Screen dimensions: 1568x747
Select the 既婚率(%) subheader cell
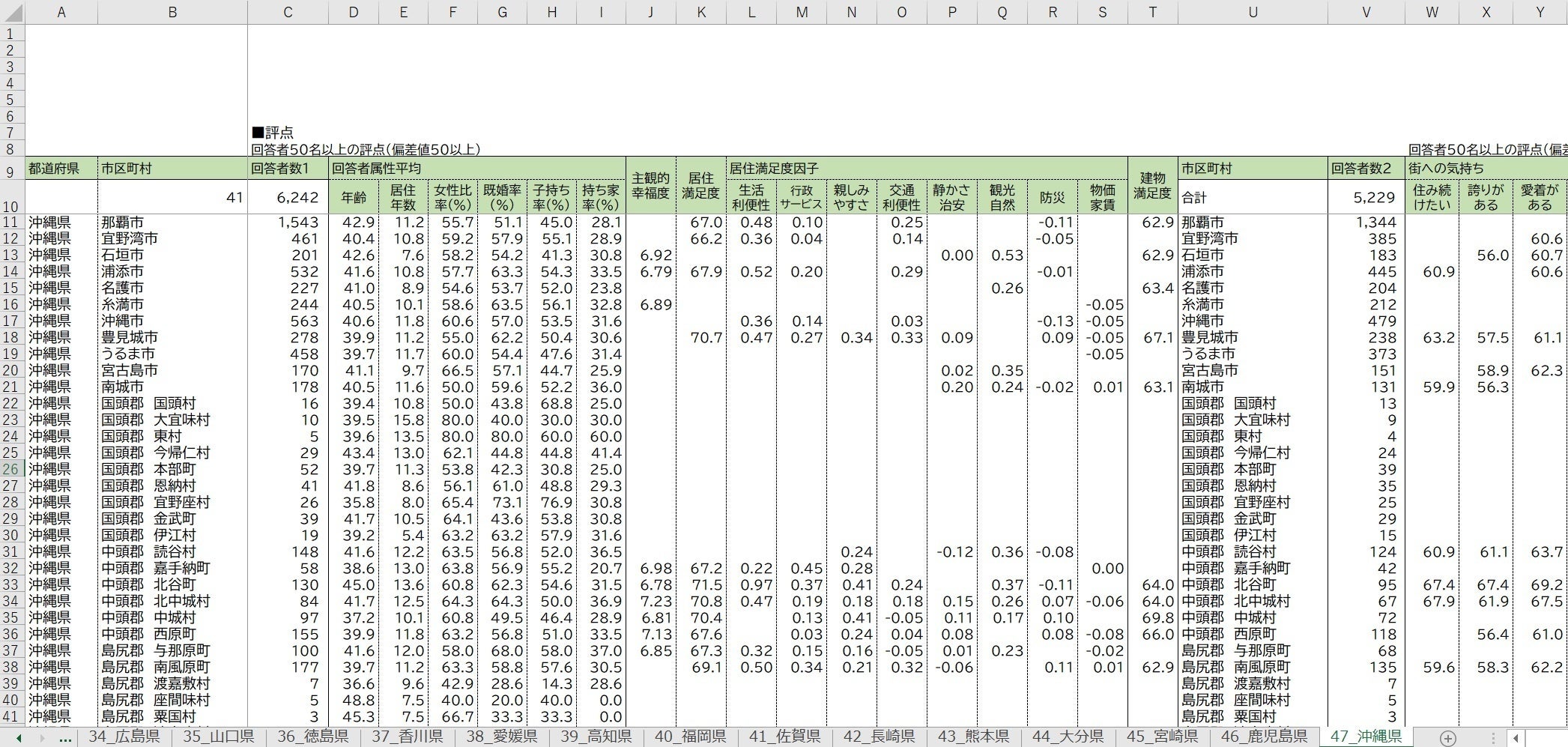pos(502,197)
